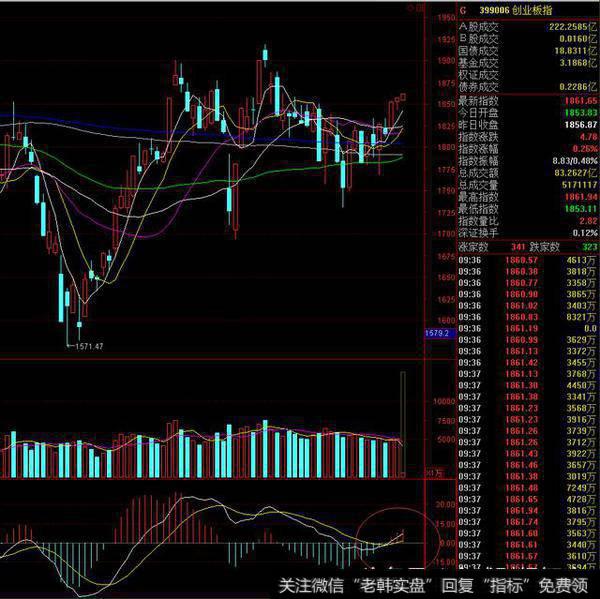Screen dimensions: 600x599
Task: Select the 399006 创业板指 index title
Action: point(516,10)
